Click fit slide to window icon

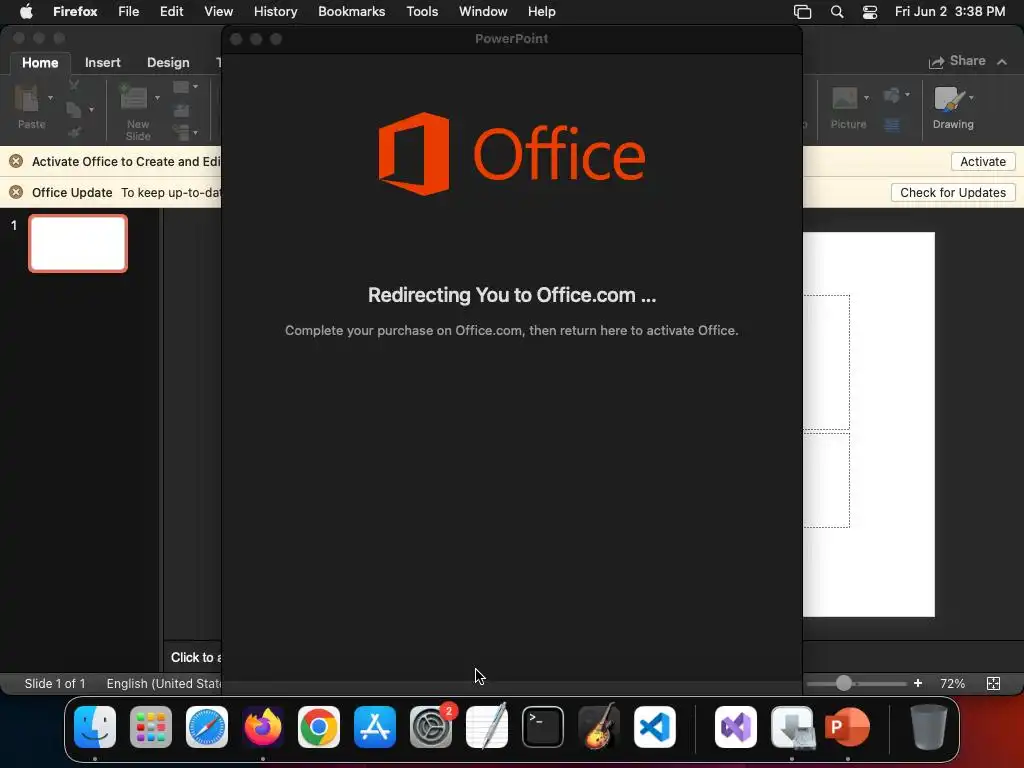(993, 683)
